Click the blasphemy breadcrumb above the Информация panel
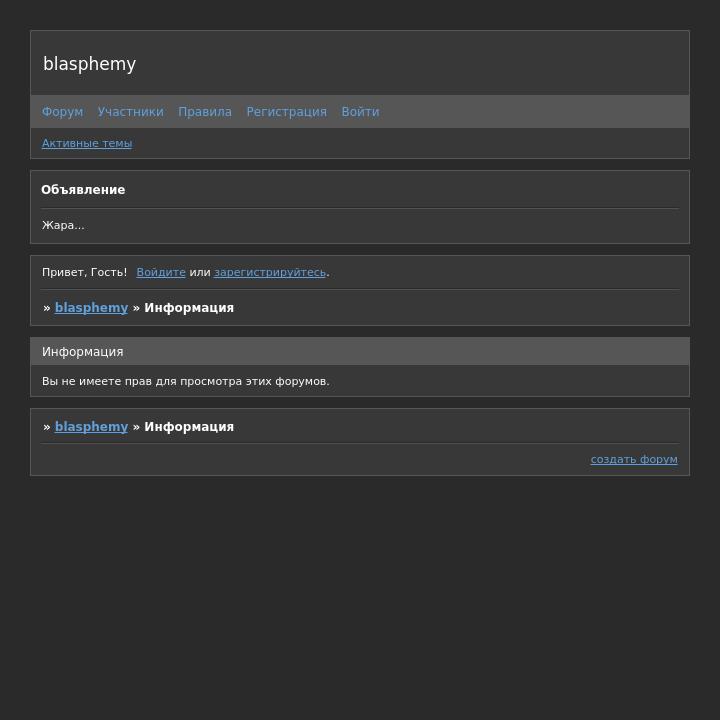 pyautogui.click(x=91, y=308)
